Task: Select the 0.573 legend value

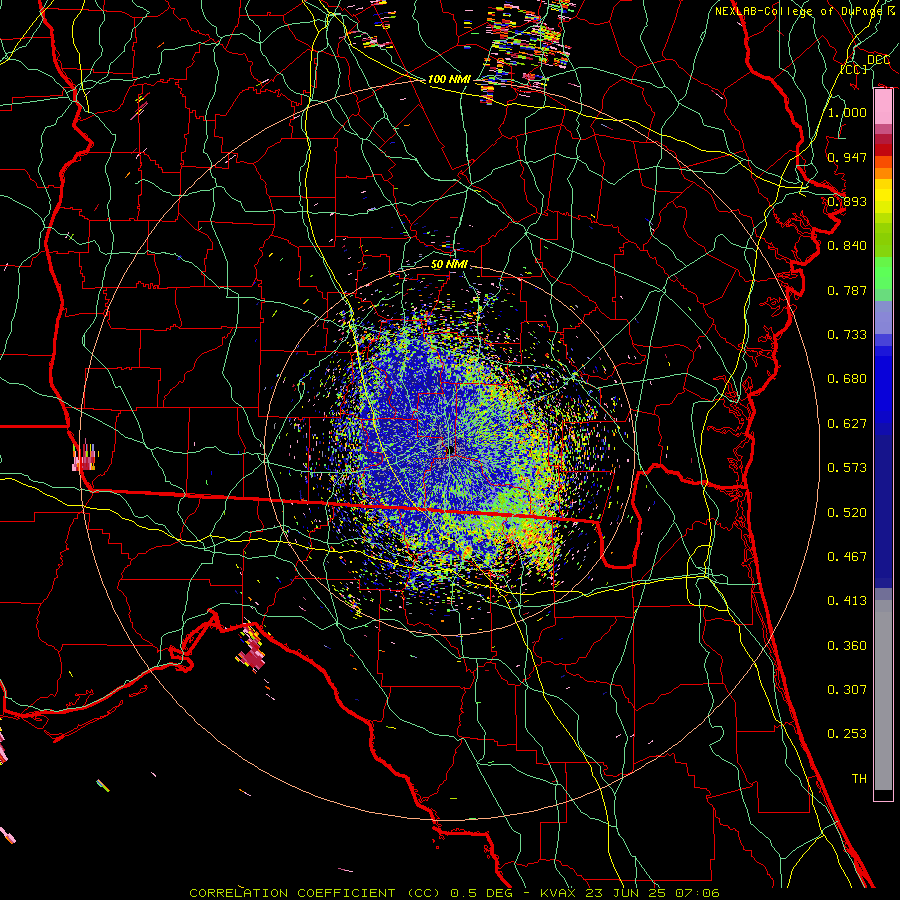Action: pyautogui.click(x=847, y=468)
